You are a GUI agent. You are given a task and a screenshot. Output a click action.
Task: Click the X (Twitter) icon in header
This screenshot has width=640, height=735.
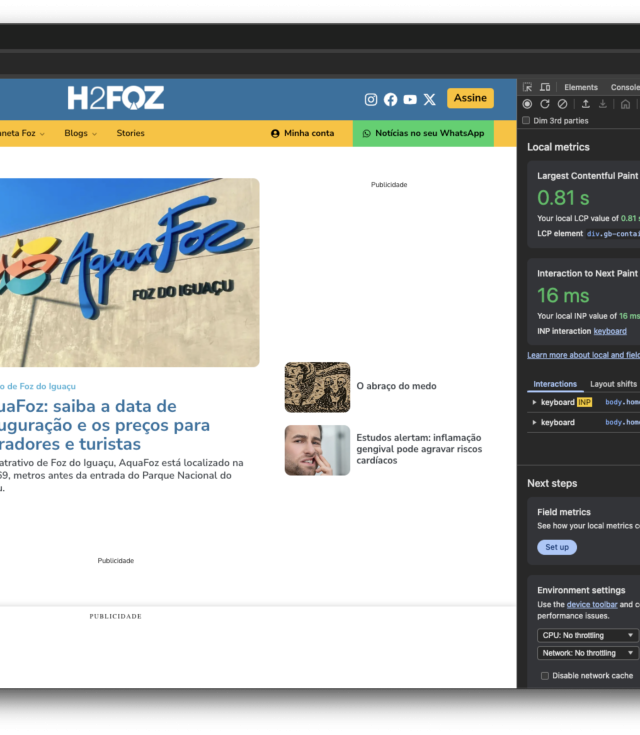click(x=430, y=99)
